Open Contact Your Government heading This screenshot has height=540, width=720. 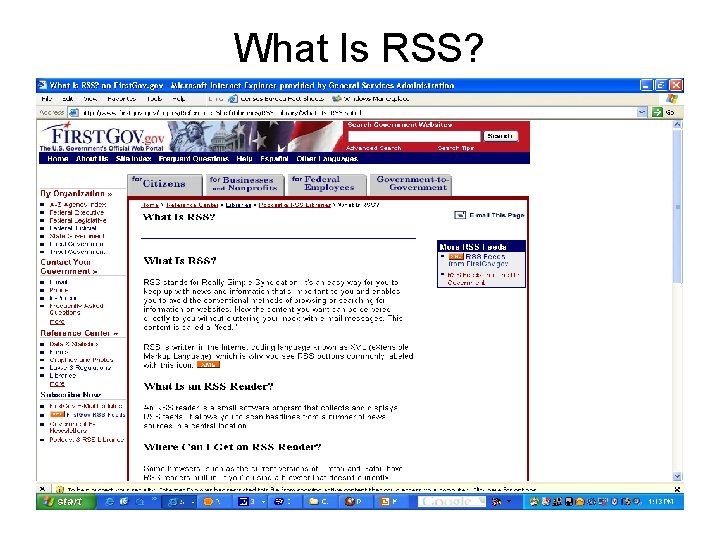pos(69,267)
